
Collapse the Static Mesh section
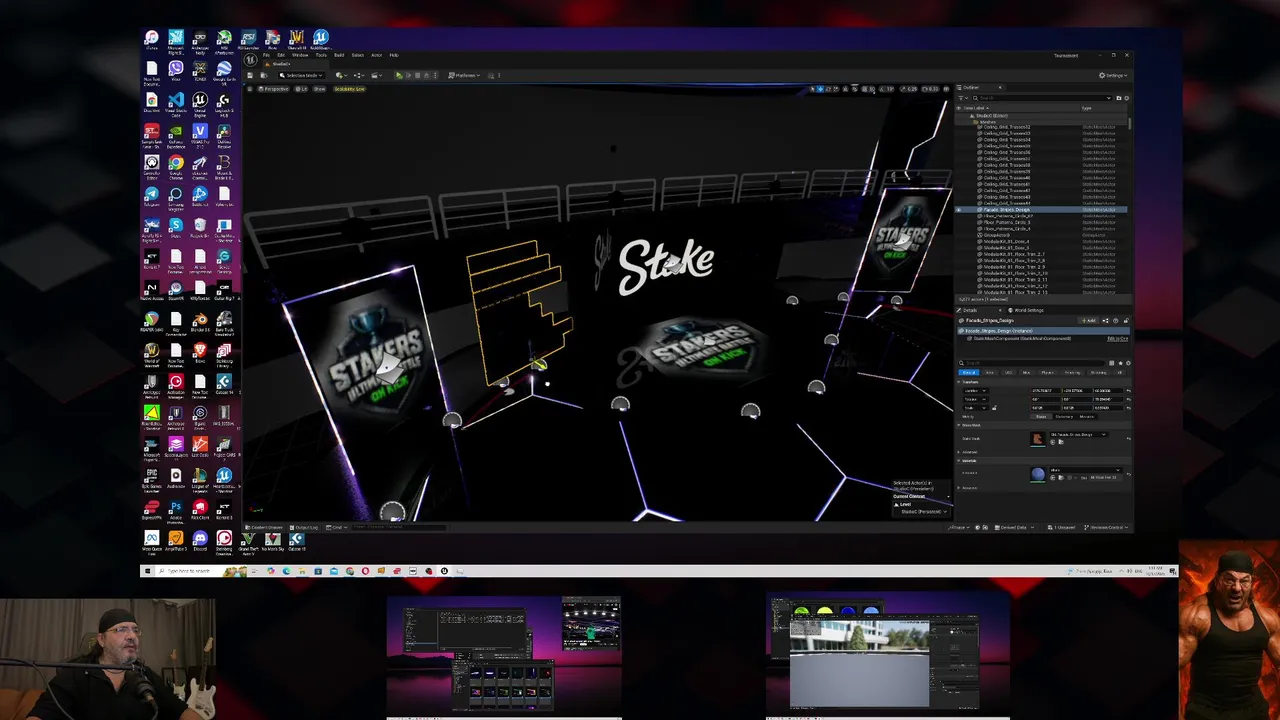pyautogui.click(x=959, y=425)
